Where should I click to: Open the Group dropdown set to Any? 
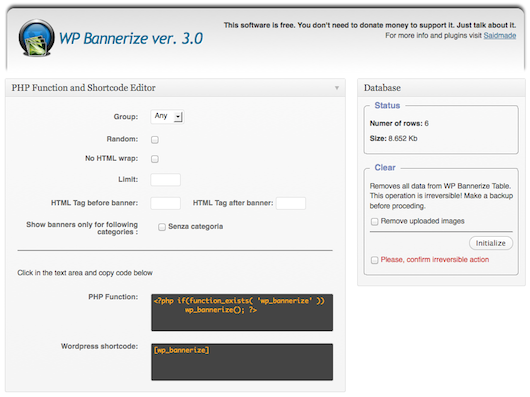tap(167, 117)
